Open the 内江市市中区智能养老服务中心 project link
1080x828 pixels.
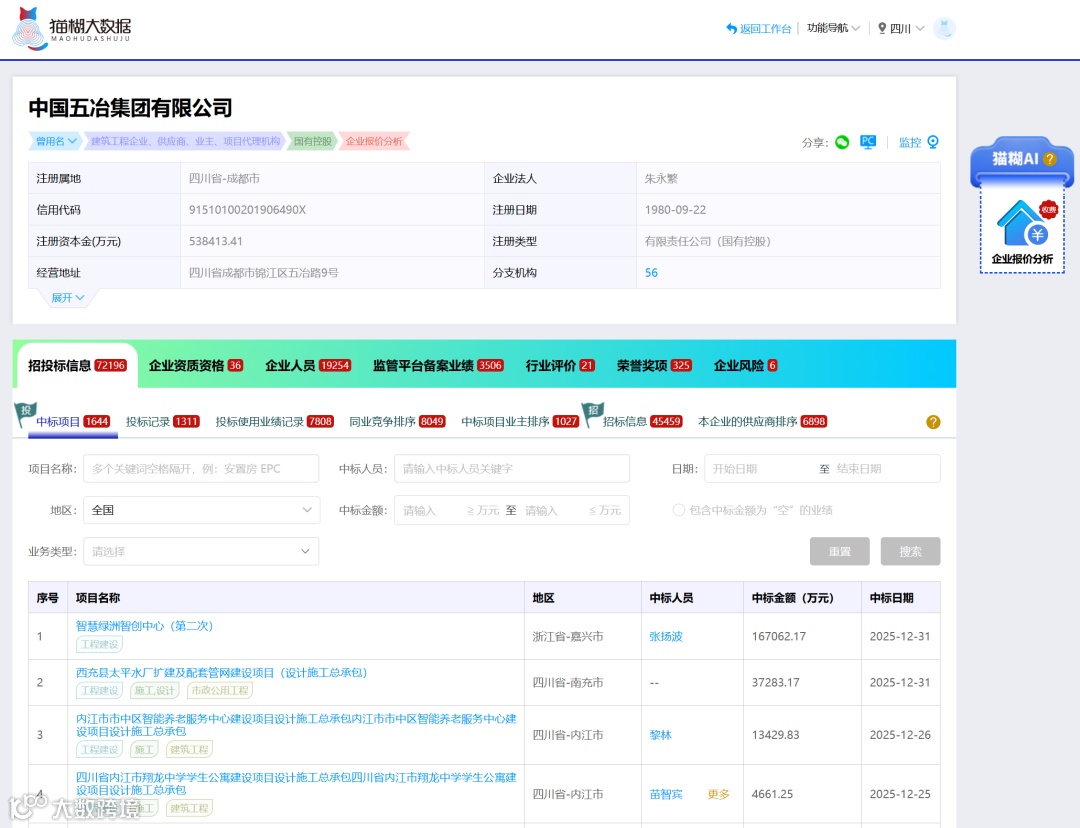[295, 725]
